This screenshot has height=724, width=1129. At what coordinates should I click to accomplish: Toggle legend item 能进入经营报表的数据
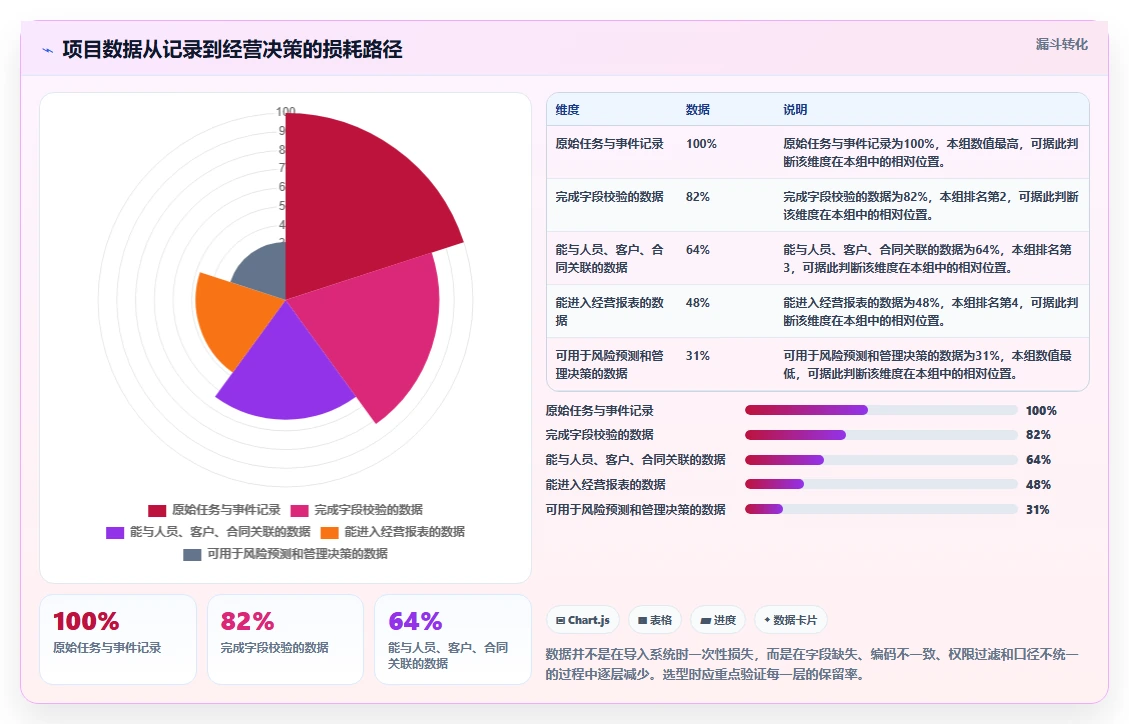392,533
